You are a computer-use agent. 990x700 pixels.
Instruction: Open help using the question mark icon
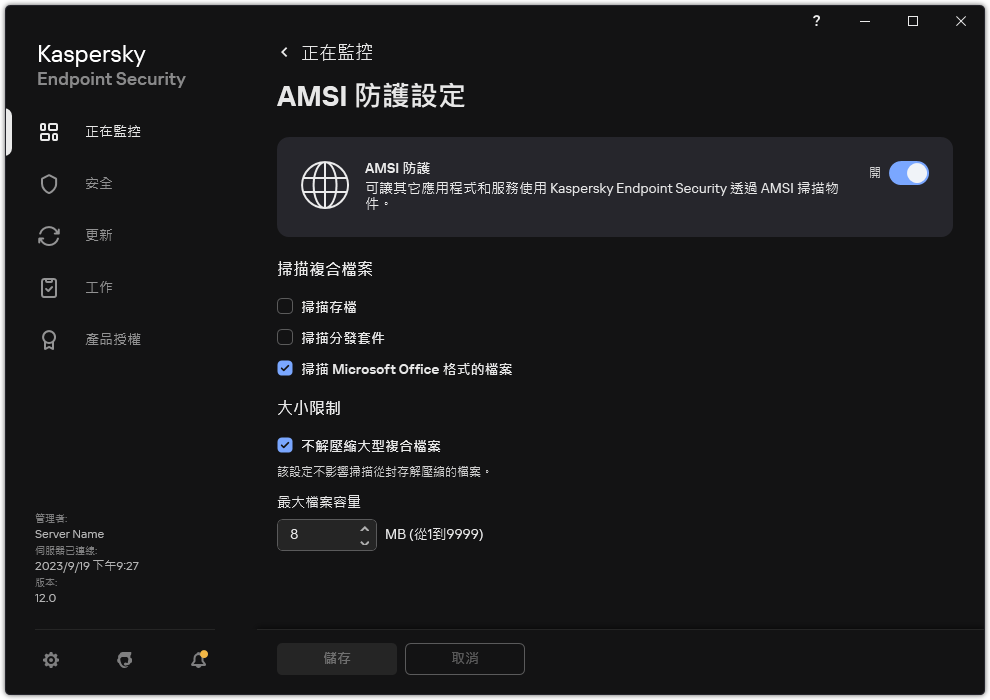coord(815,21)
